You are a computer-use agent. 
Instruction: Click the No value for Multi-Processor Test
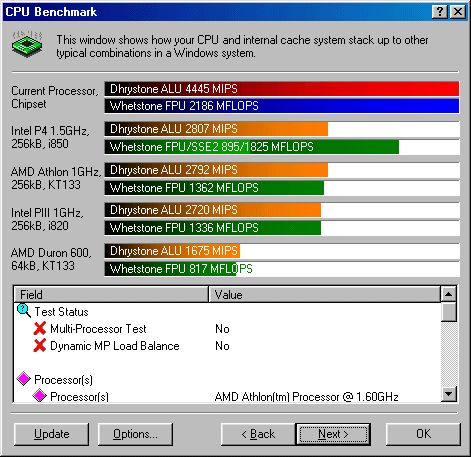[x=222, y=329]
